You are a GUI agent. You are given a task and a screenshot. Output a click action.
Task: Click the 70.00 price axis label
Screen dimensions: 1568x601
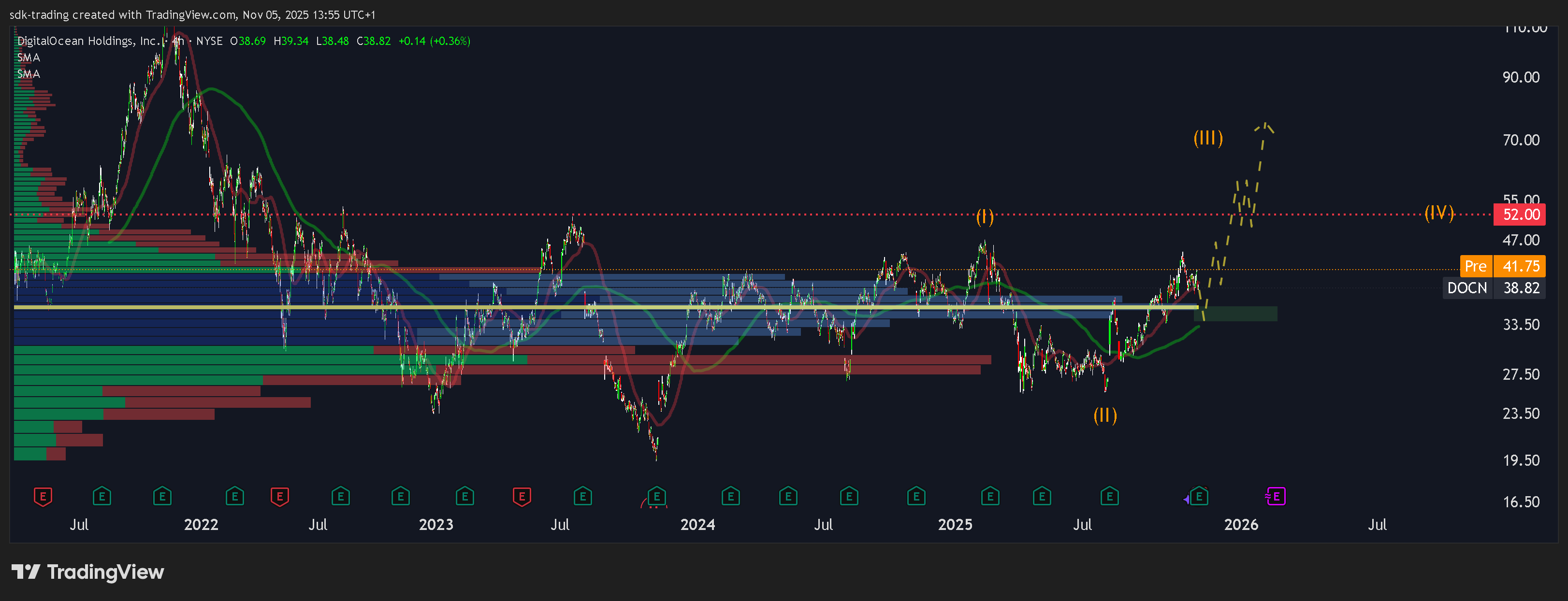coord(1521,140)
